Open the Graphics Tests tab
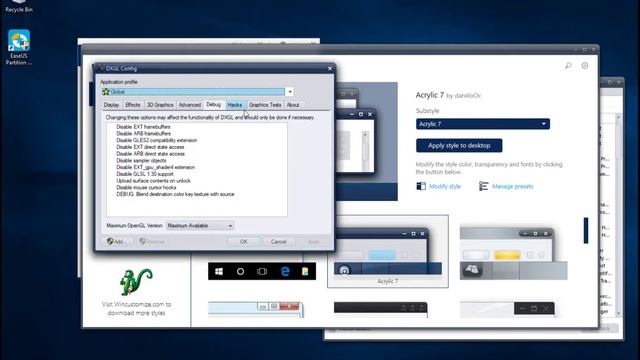This screenshot has height=360, width=640. pyautogui.click(x=265, y=105)
